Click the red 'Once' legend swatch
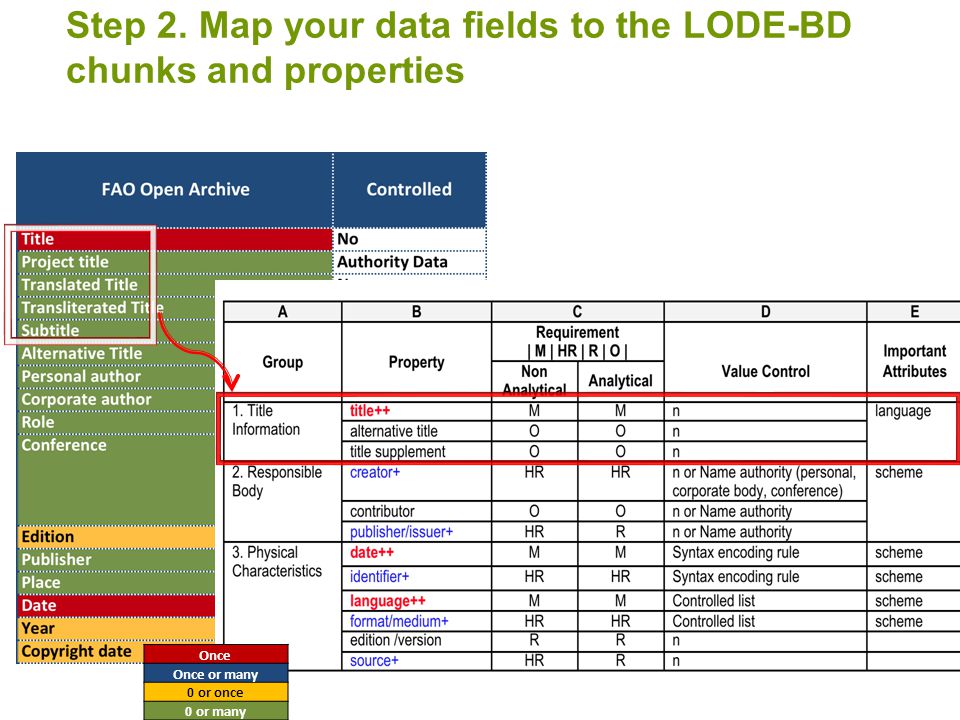The width and height of the screenshot is (960, 720). click(216, 654)
